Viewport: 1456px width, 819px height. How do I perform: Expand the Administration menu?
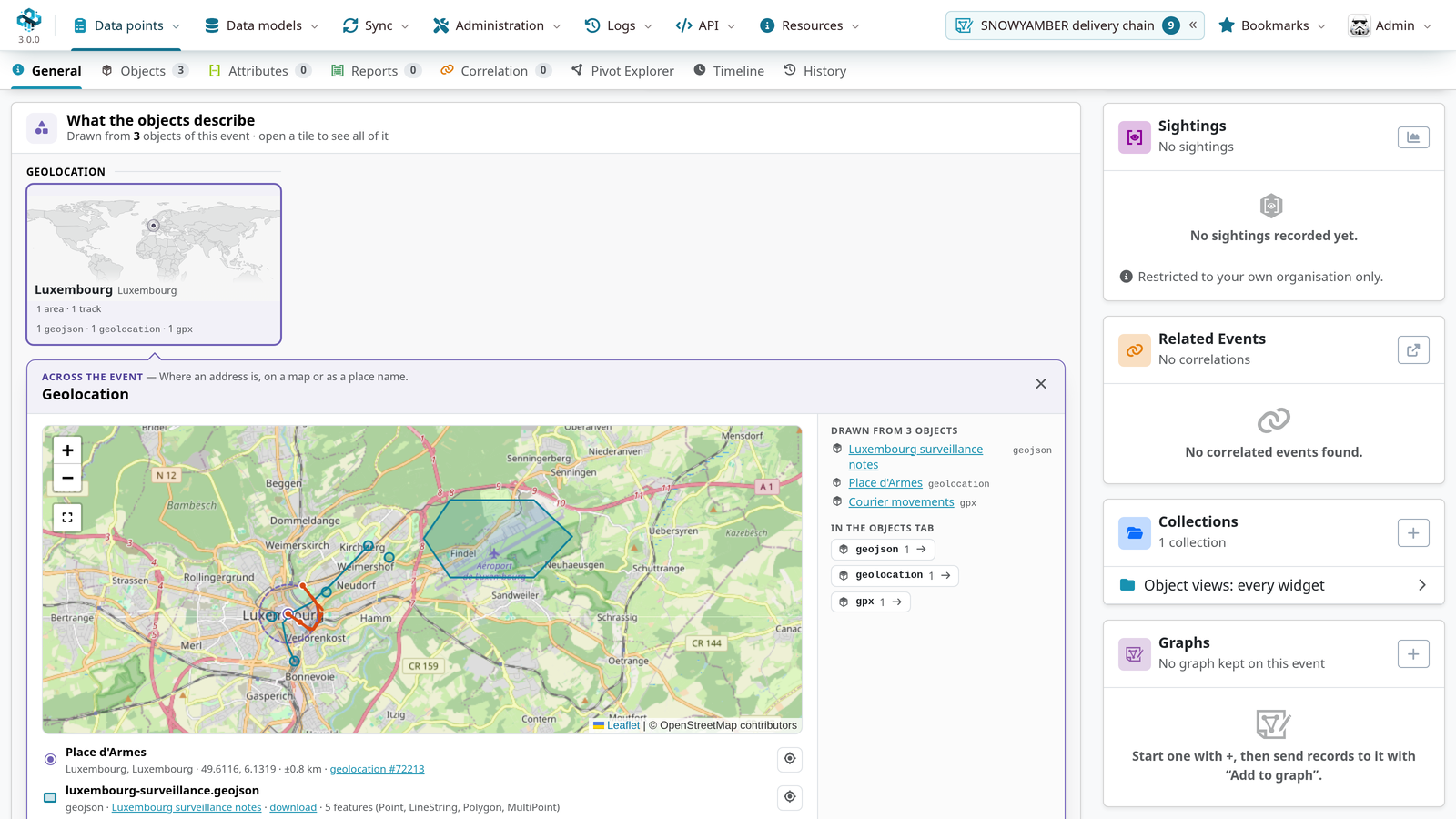[x=497, y=25]
